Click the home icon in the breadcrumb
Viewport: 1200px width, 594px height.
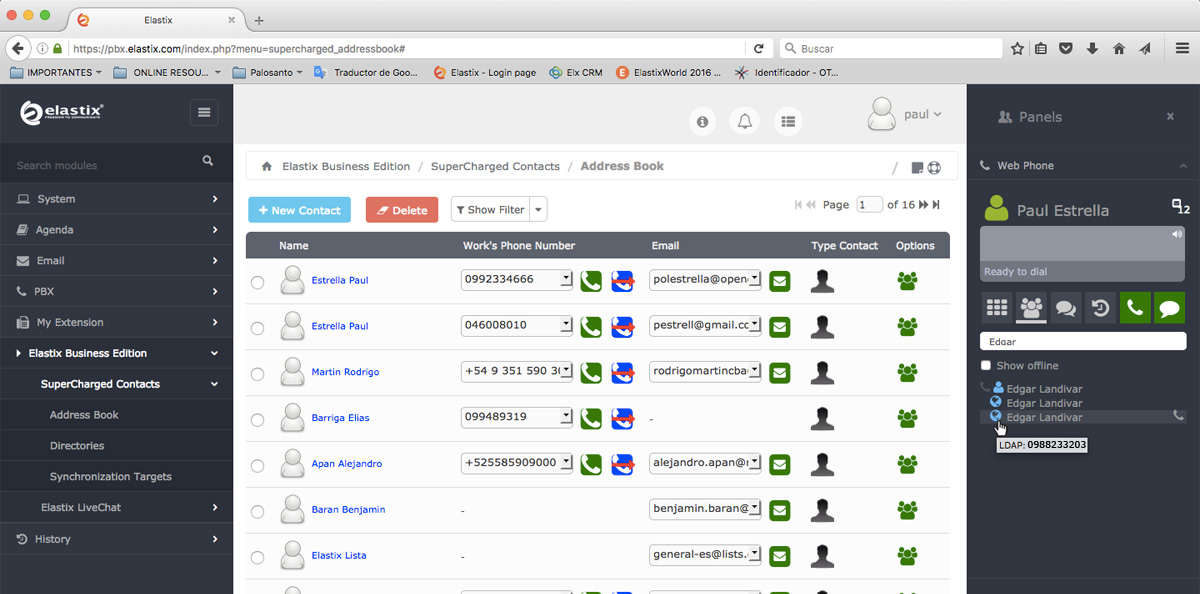[x=267, y=166]
